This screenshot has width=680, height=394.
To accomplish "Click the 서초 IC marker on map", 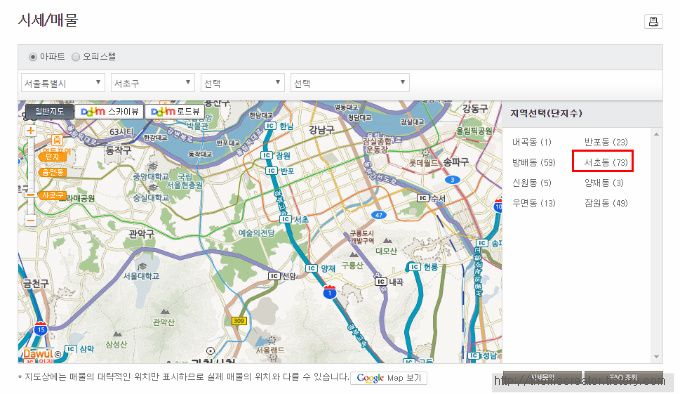I will coord(294,219).
